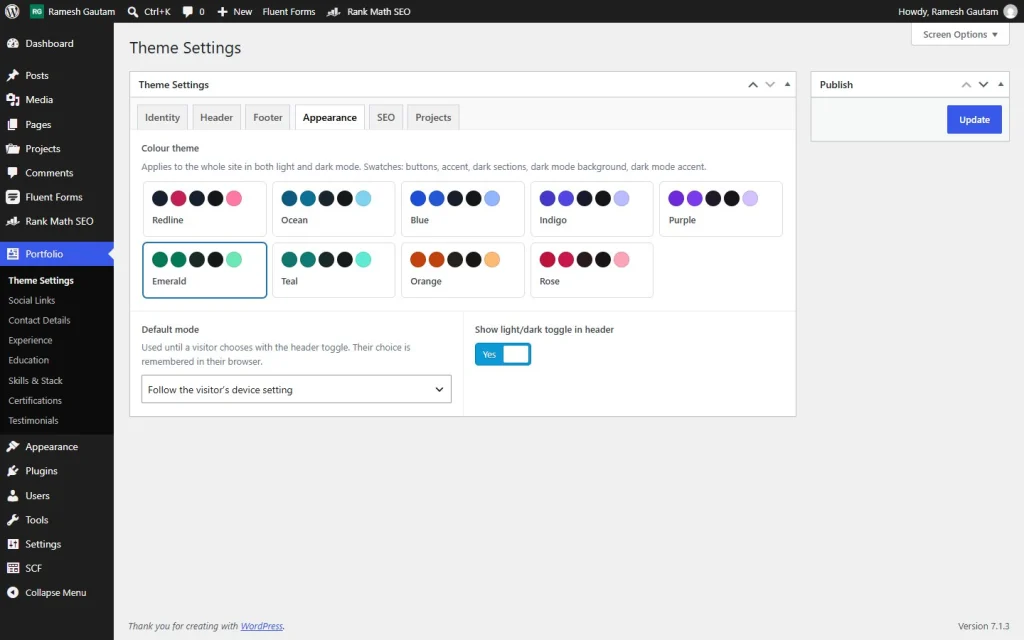The width and height of the screenshot is (1024, 640).
Task: Click Howdy, Ramesh Gautam account menu
Action: pyautogui.click(x=957, y=12)
